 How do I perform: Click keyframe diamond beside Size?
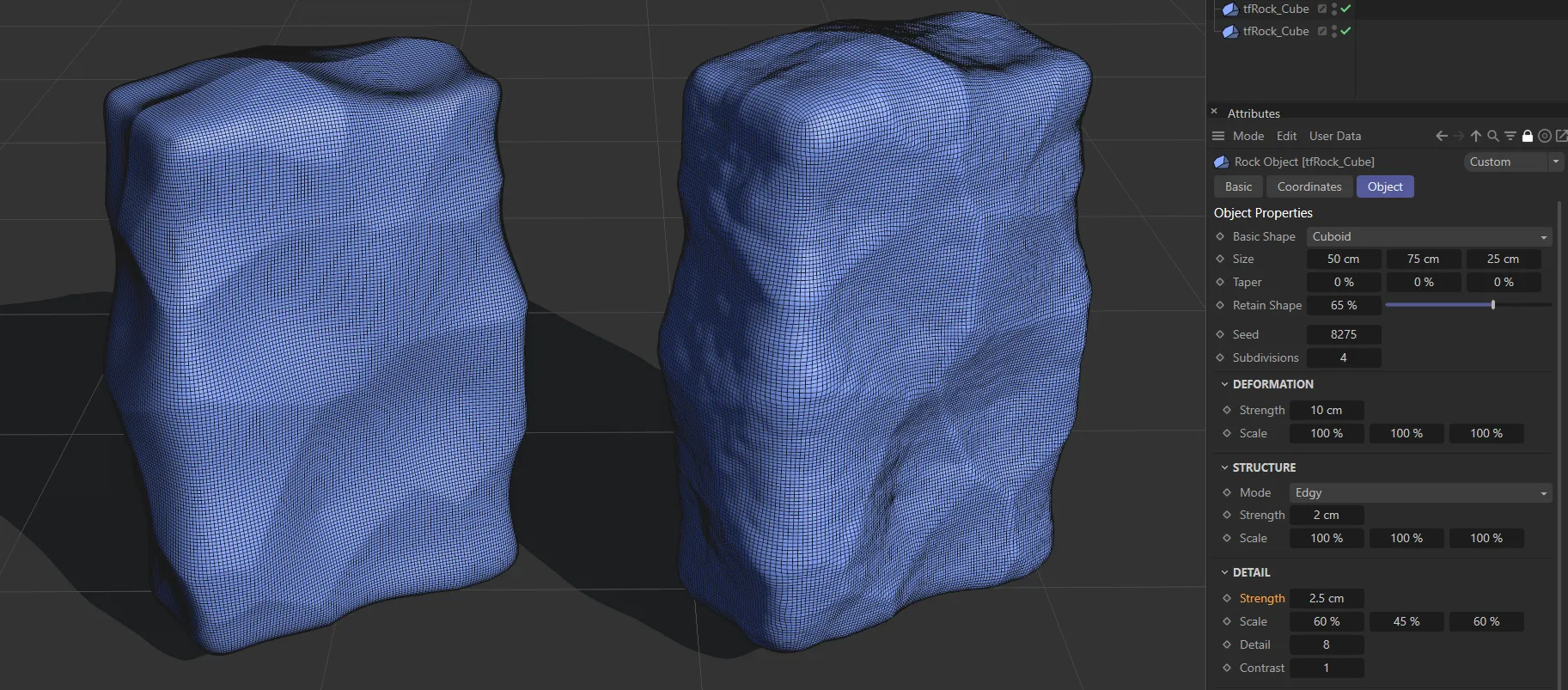tap(1220, 259)
